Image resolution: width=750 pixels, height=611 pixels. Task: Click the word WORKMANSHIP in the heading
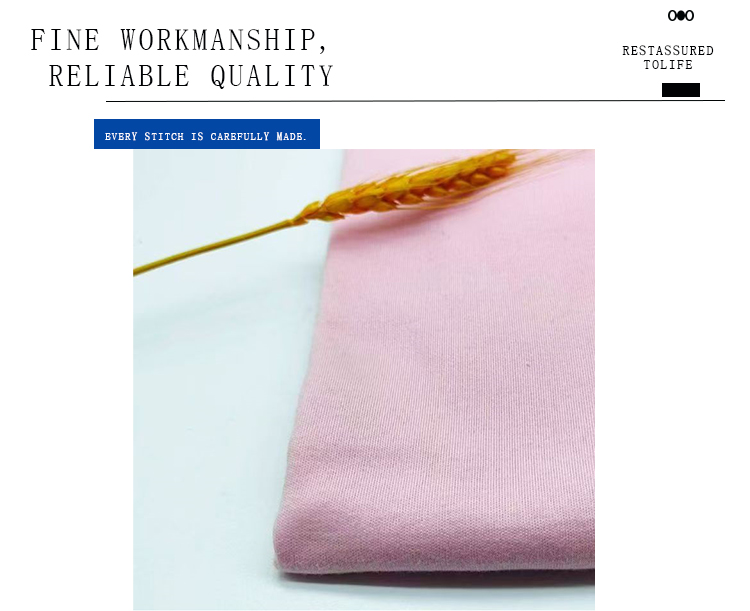click(x=224, y=40)
